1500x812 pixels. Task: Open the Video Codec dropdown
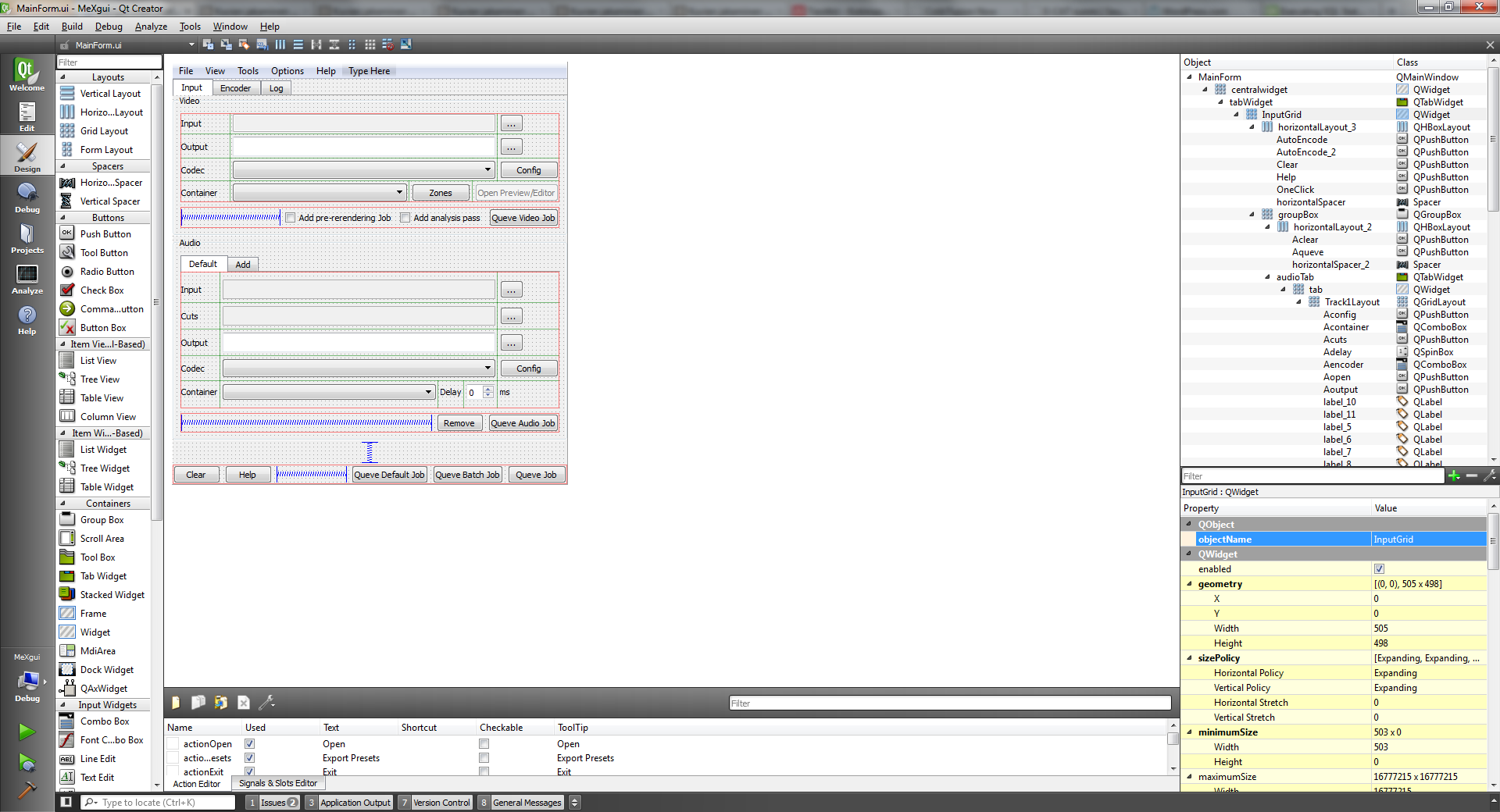click(363, 170)
